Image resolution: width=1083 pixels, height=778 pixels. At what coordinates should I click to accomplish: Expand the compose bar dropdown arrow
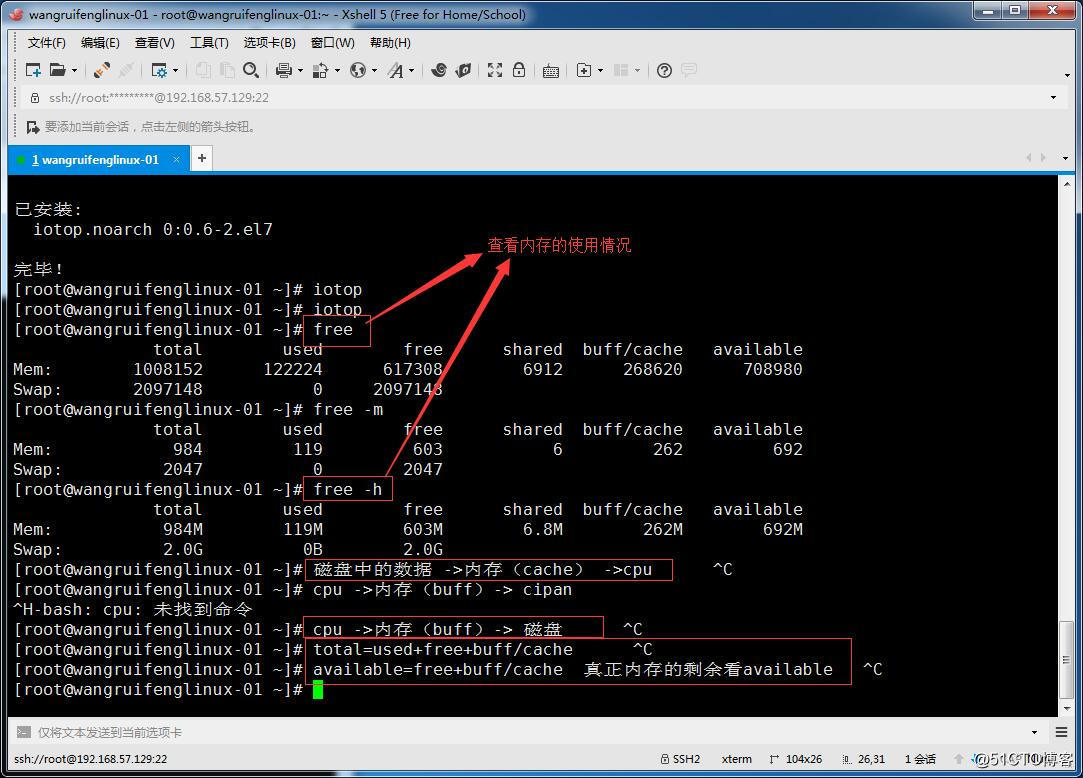coord(1035,732)
